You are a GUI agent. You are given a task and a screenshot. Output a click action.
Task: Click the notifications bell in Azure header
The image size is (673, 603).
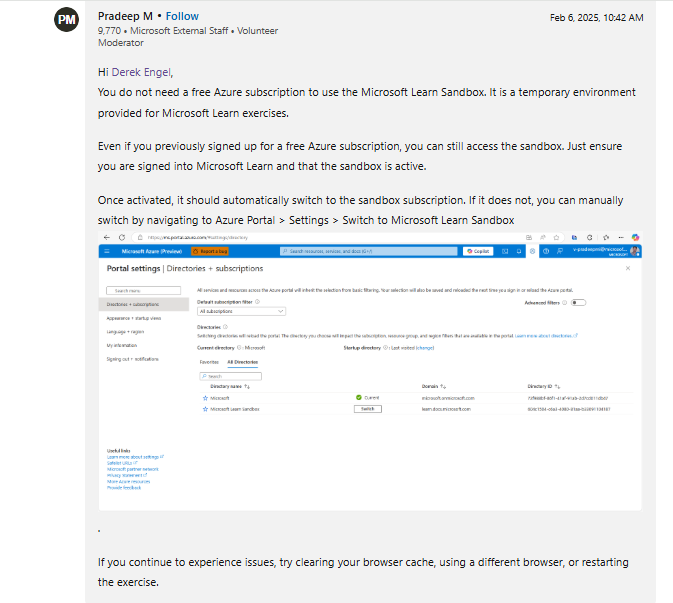pyautogui.click(x=518, y=251)
